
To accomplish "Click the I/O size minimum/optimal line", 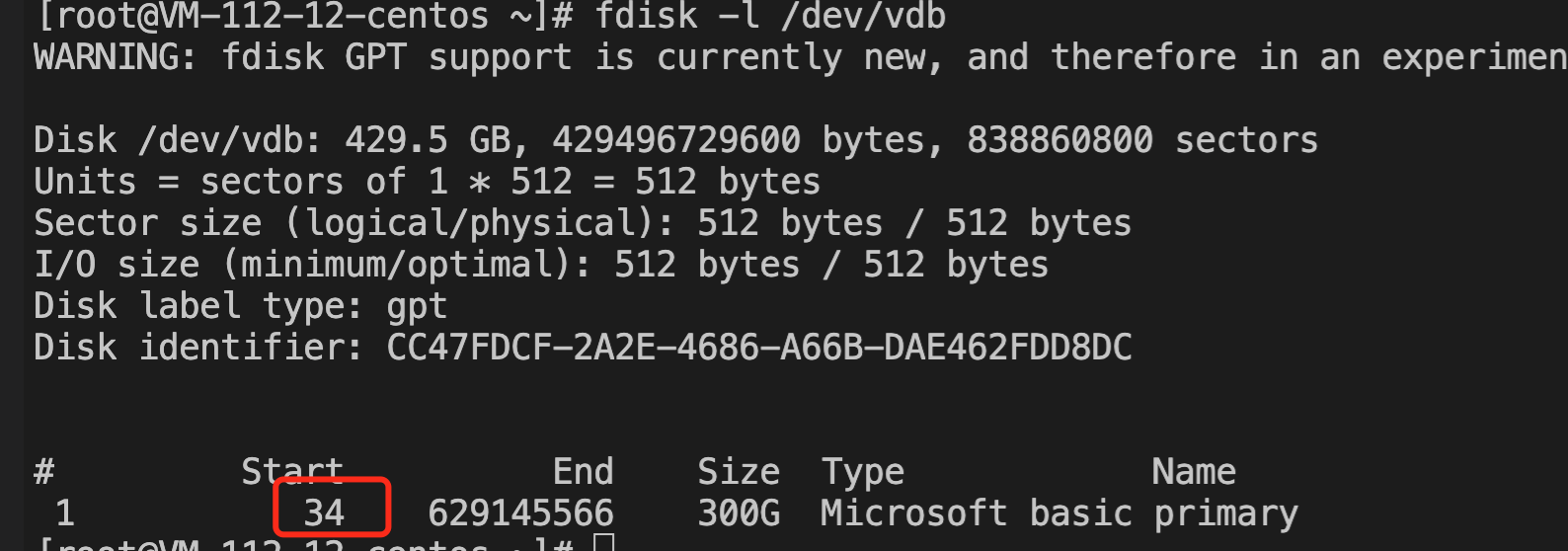I will click(541, 265).
